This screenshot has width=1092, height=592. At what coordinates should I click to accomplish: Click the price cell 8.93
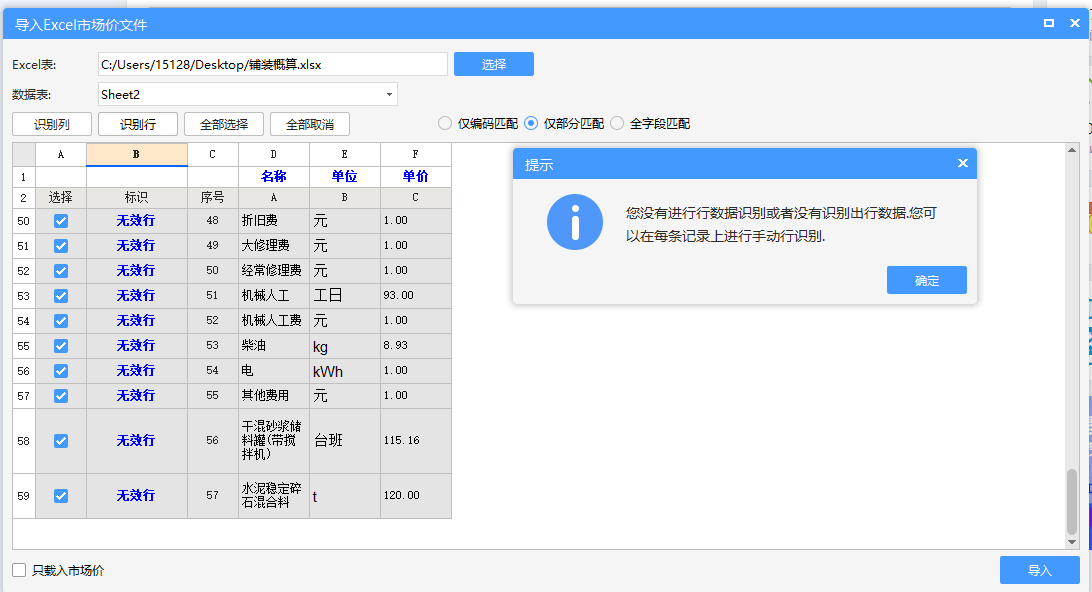[x=416, y=346]
